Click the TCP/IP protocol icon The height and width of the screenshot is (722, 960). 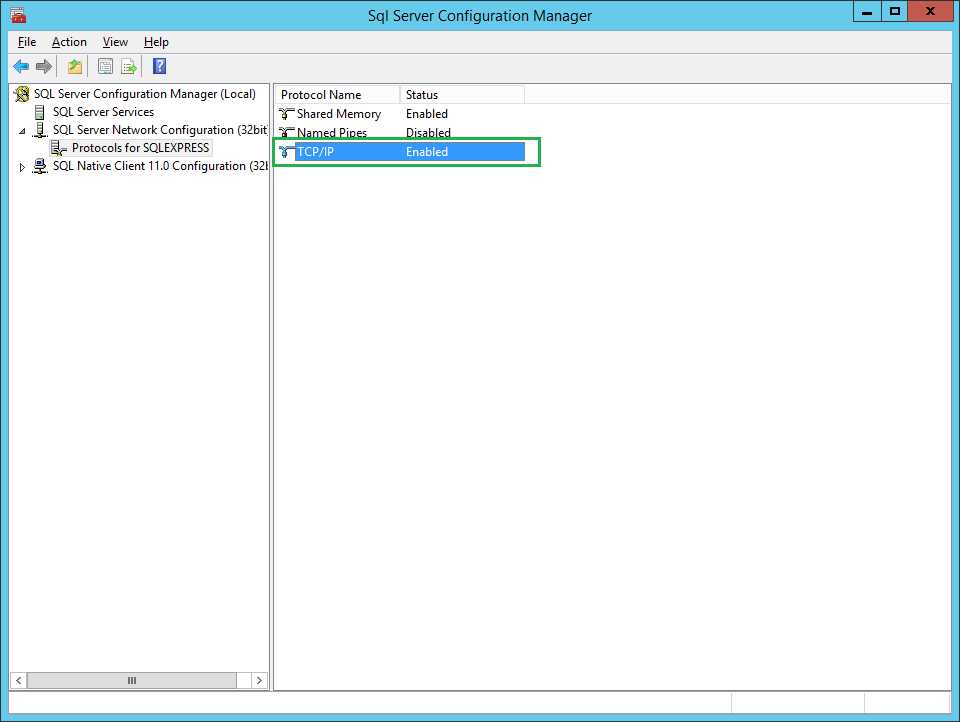(x=287, y=151)
